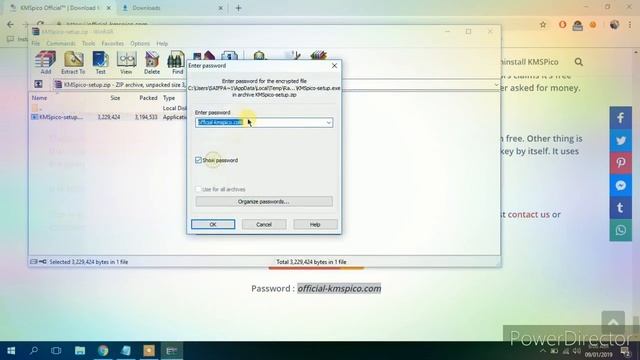Click the website search magnifier icon
Screen dimensions: 640x360
pos(578,62)
